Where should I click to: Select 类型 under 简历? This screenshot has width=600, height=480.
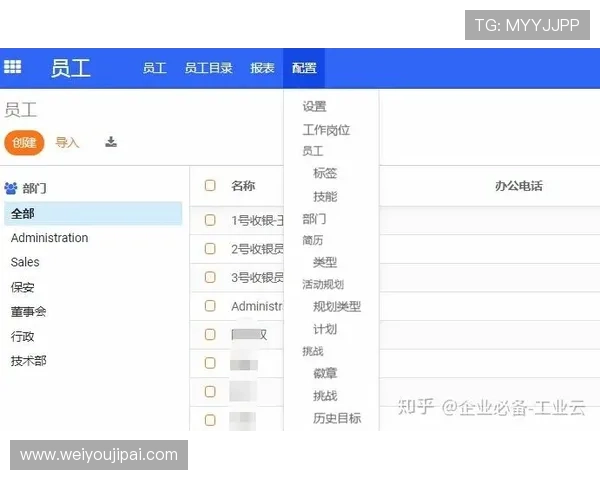(x=325, y=262)
